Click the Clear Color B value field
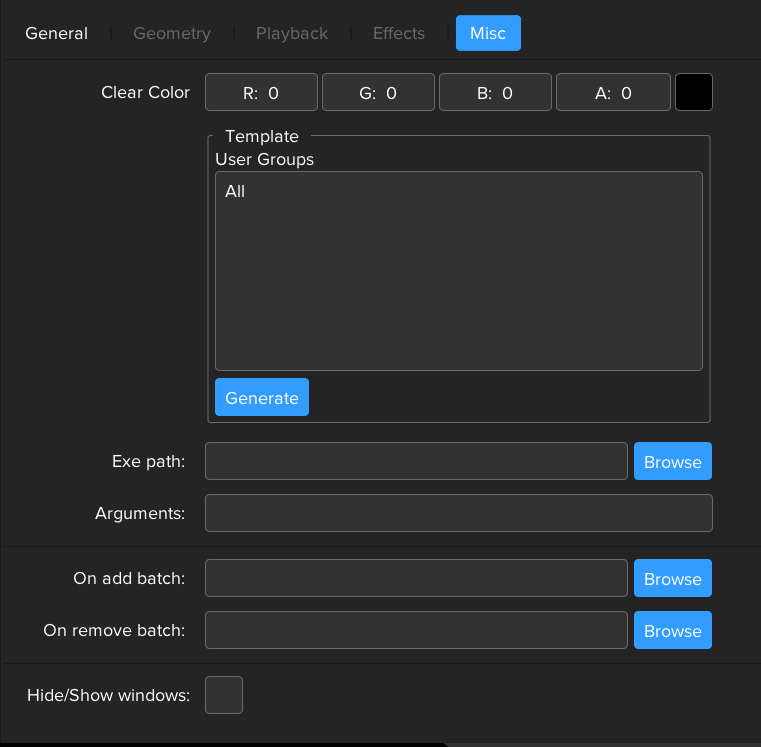Image resolution: width=761 pixels, height=747 pixels. click(495, 93)
